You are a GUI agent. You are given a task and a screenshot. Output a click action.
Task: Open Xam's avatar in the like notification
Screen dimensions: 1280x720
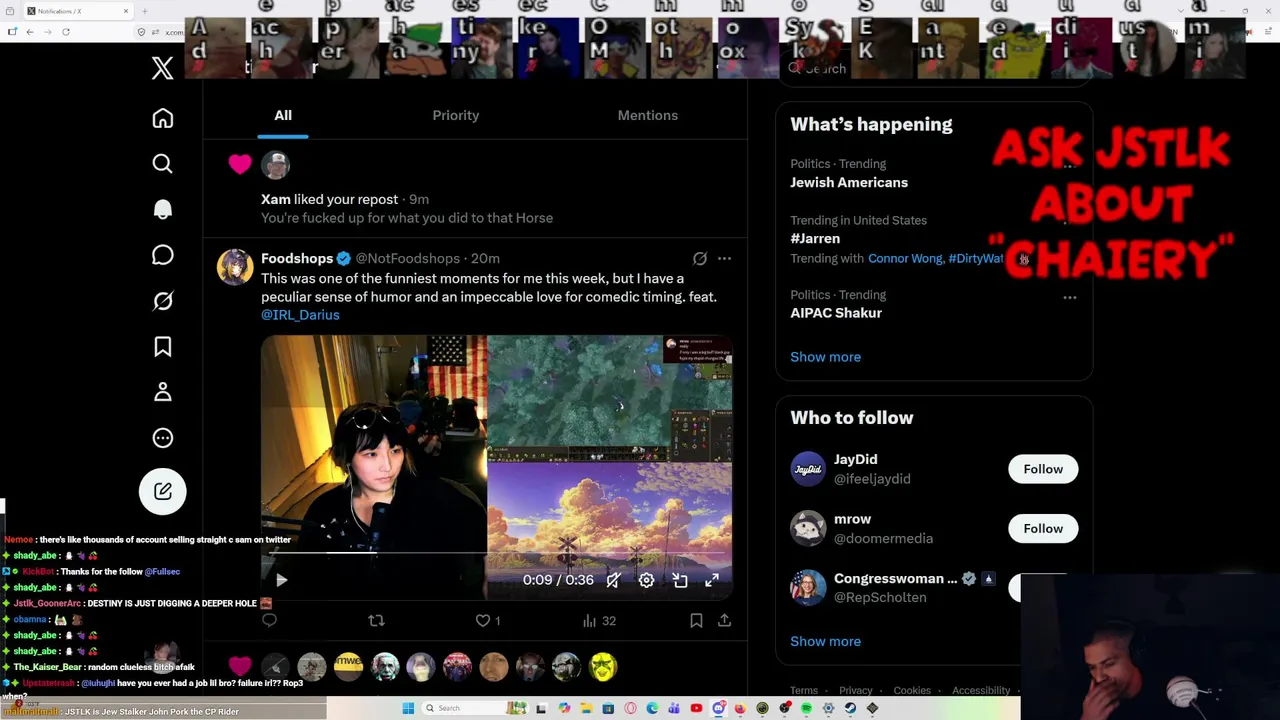tap(275, 165)
